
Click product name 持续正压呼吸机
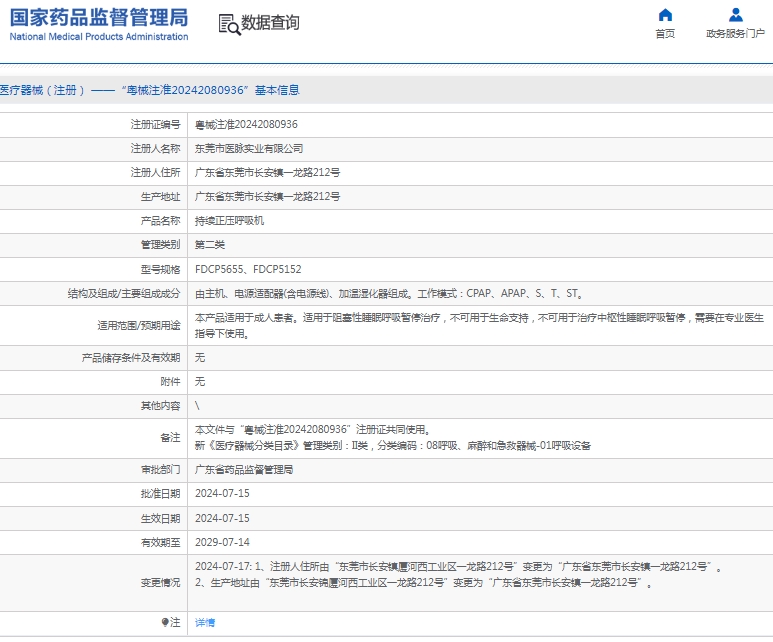pyautogui.click(x=229, y=220)
